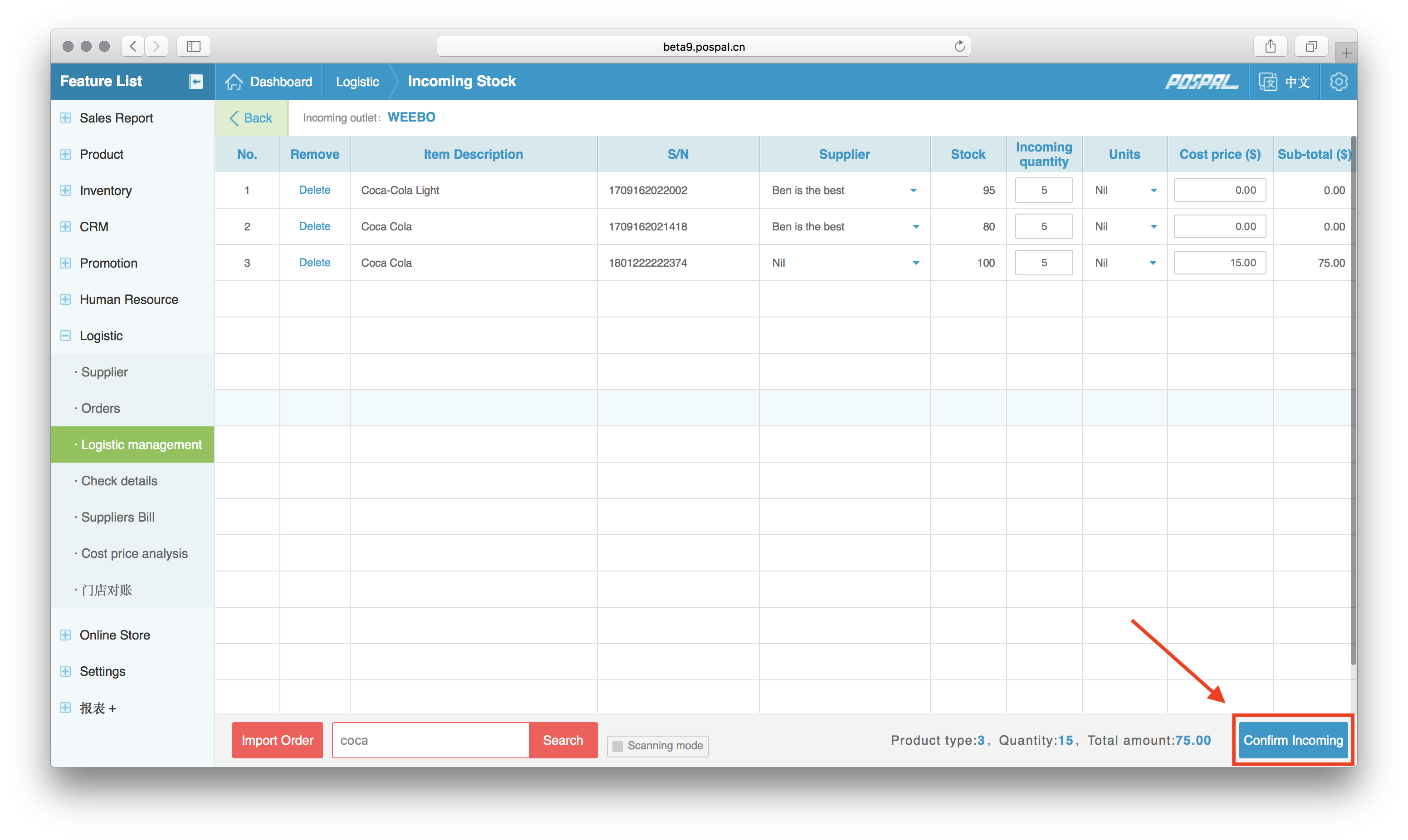Click the Dashboard home icon

click(x=234, y=82)
